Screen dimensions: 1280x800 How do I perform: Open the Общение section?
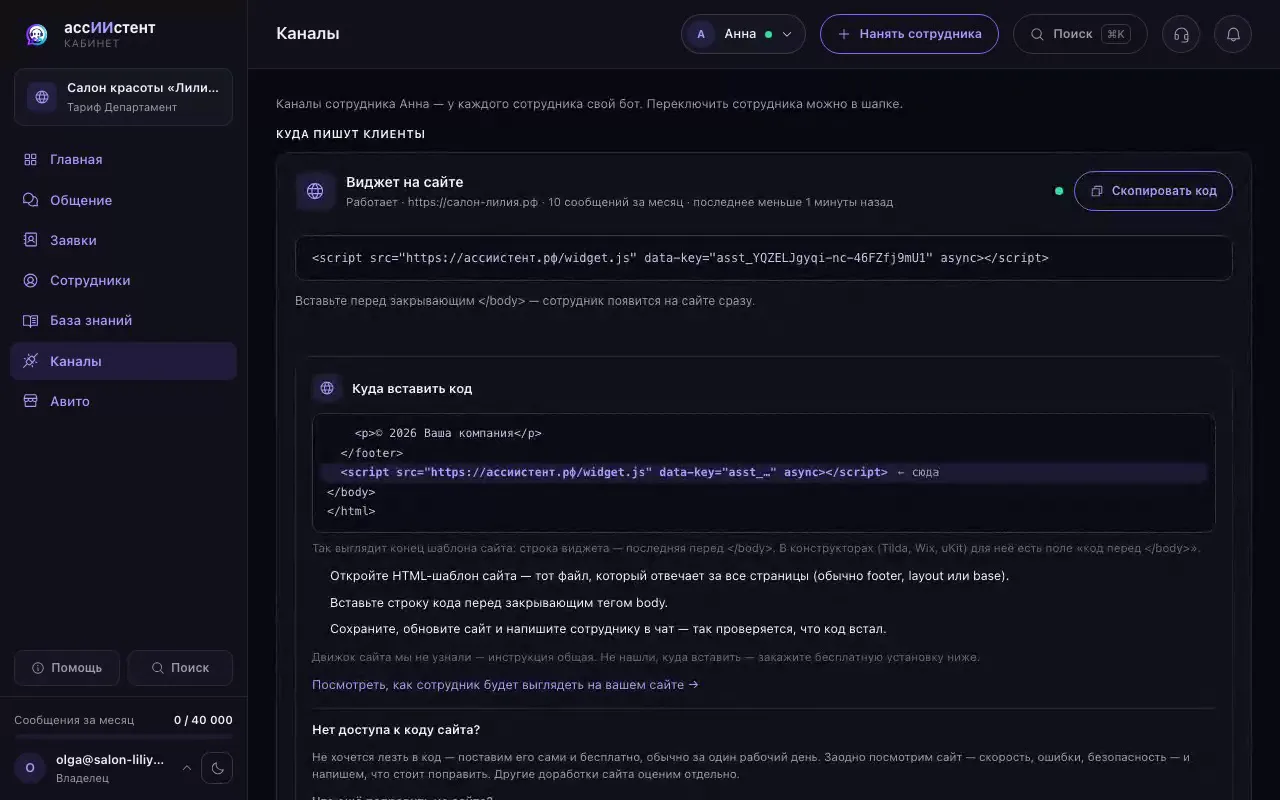tap(123, 200)
